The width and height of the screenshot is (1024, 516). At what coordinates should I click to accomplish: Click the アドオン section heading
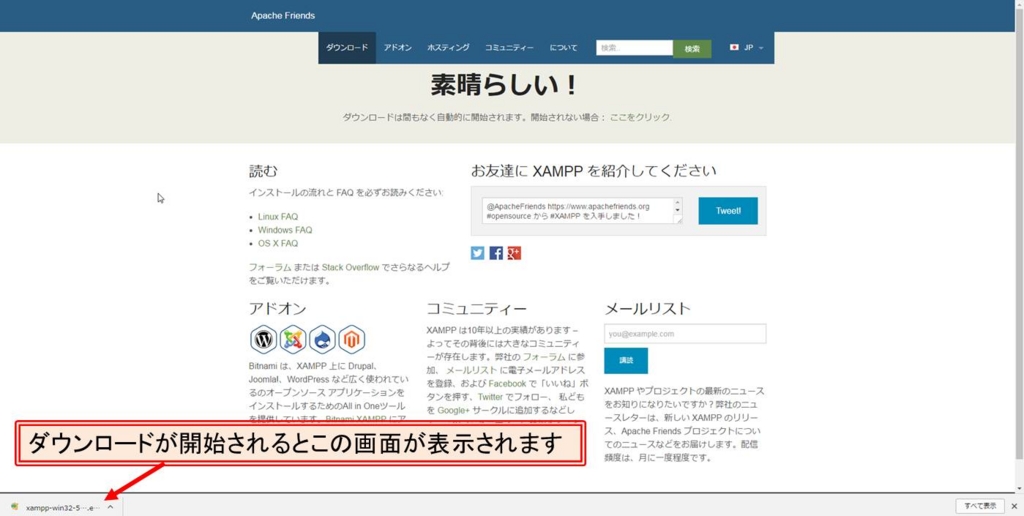pyautogui.click(x=278, y=308)
